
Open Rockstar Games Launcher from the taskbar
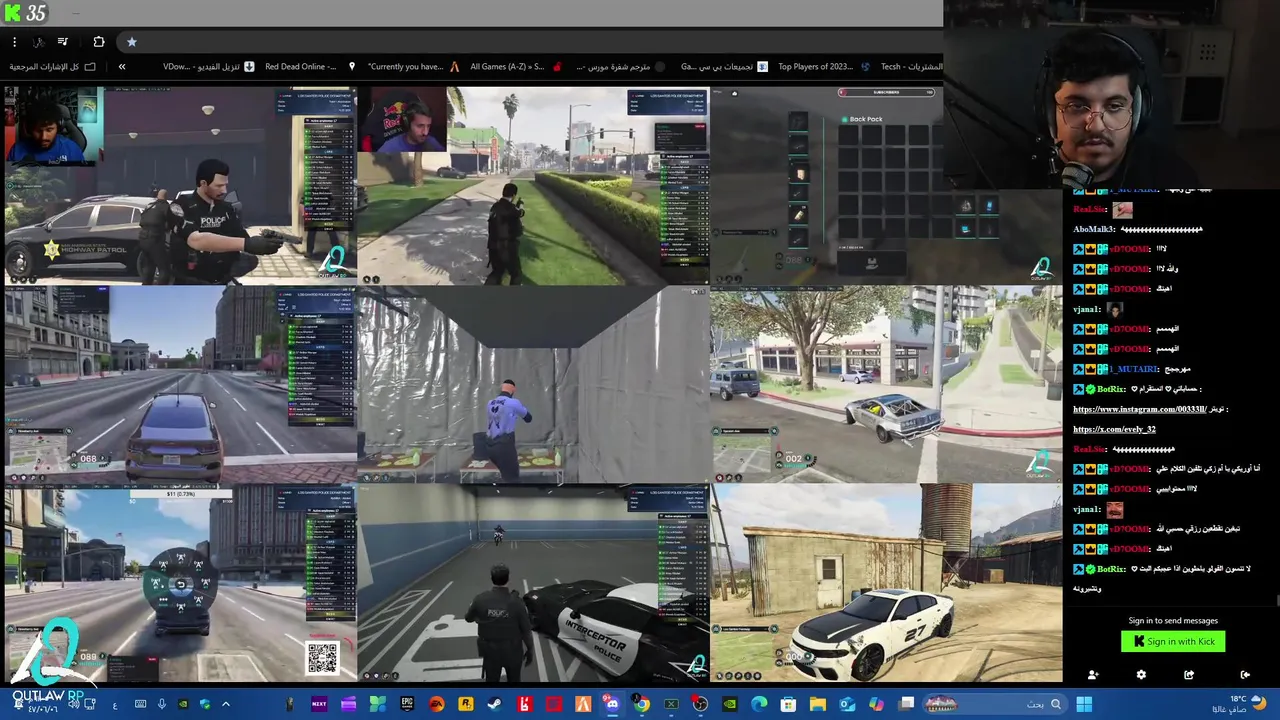point(465,704)
